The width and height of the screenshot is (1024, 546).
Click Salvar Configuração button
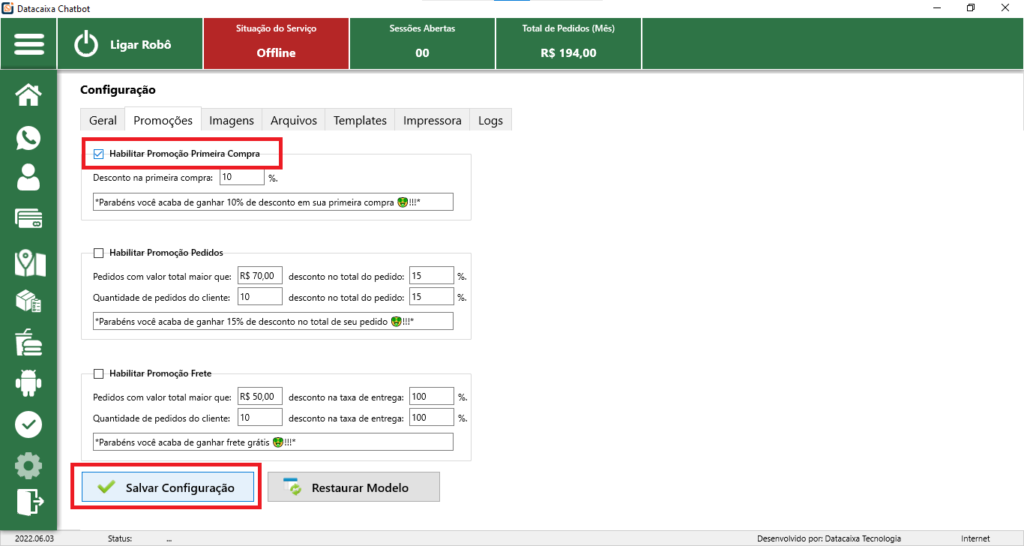167,488
